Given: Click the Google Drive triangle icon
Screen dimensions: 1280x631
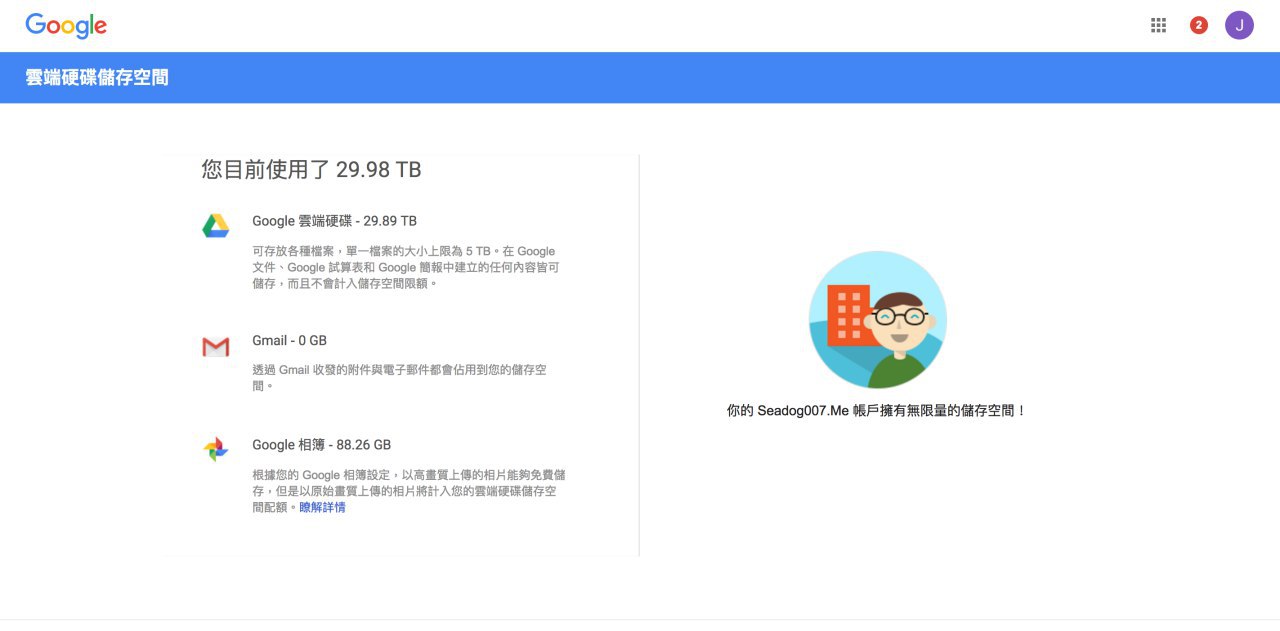Looking at the screenshot, I should point(216,226).
